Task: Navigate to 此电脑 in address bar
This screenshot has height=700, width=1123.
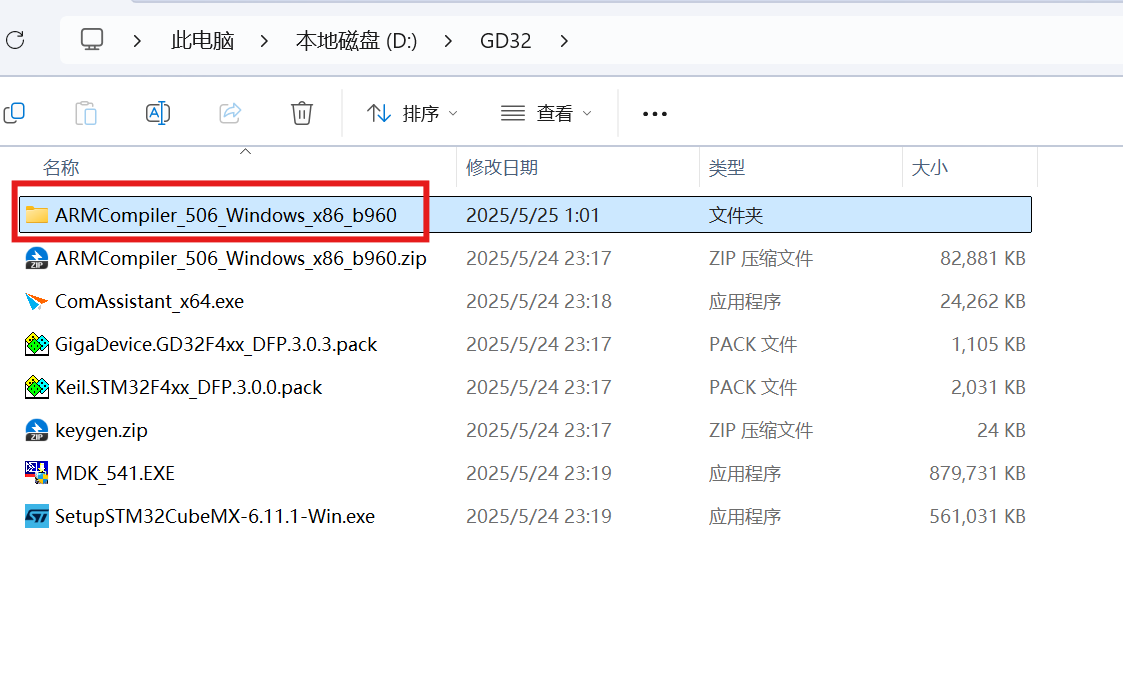Action: coord(203,41)
